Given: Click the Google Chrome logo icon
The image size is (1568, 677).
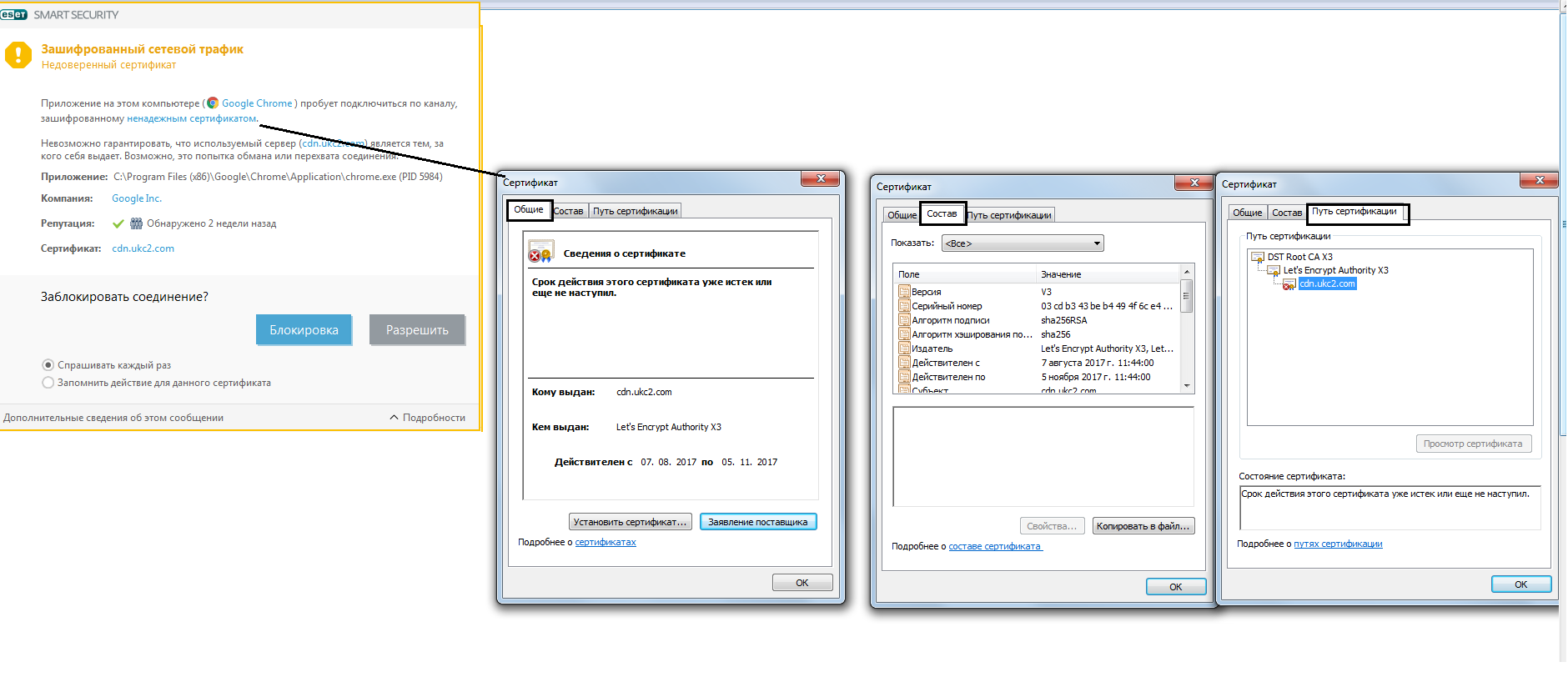Looking at the screenshot, I should (213, 103).
